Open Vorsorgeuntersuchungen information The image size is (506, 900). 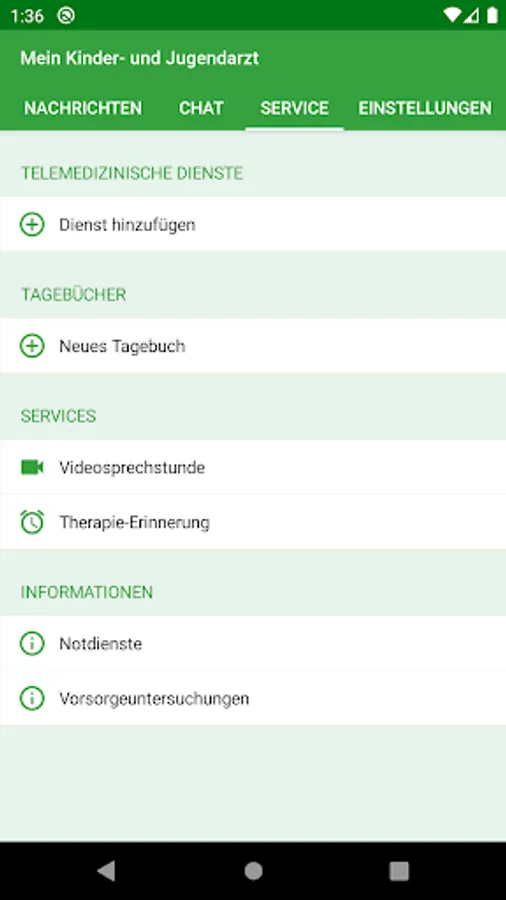click(253, 699)
